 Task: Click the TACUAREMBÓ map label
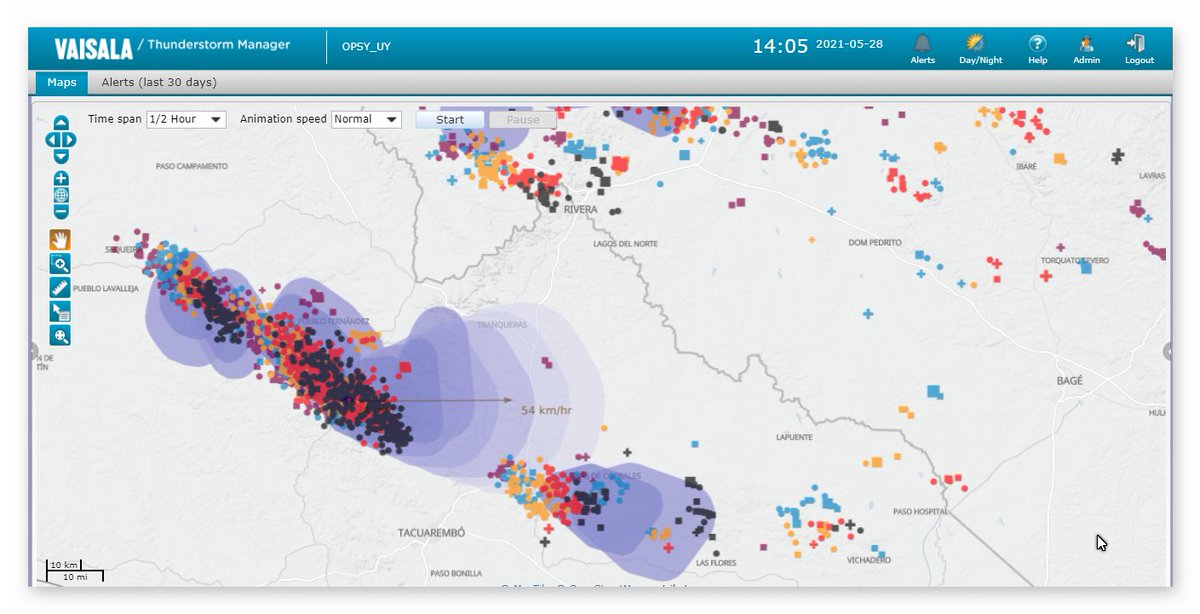pyautogui.click(x=431, y=533)
